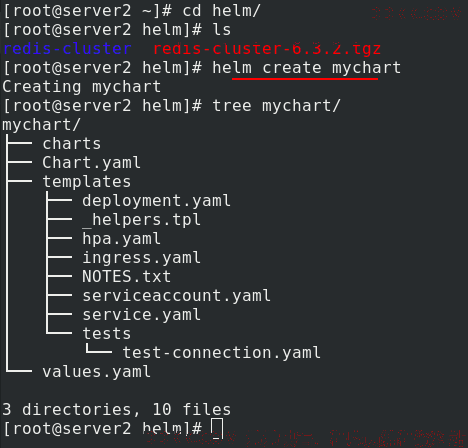Click the 'Creating mychart' output line

pyautogui.click(x=82, y=87)
